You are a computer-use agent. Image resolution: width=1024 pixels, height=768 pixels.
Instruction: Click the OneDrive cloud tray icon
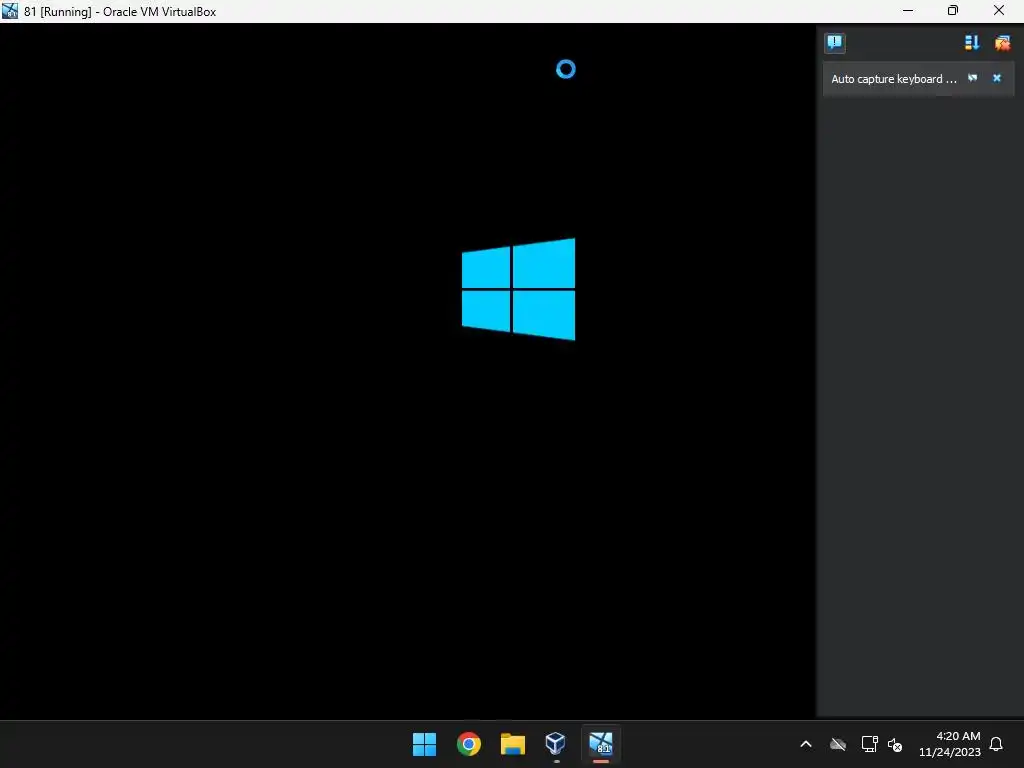coord(838,744)
